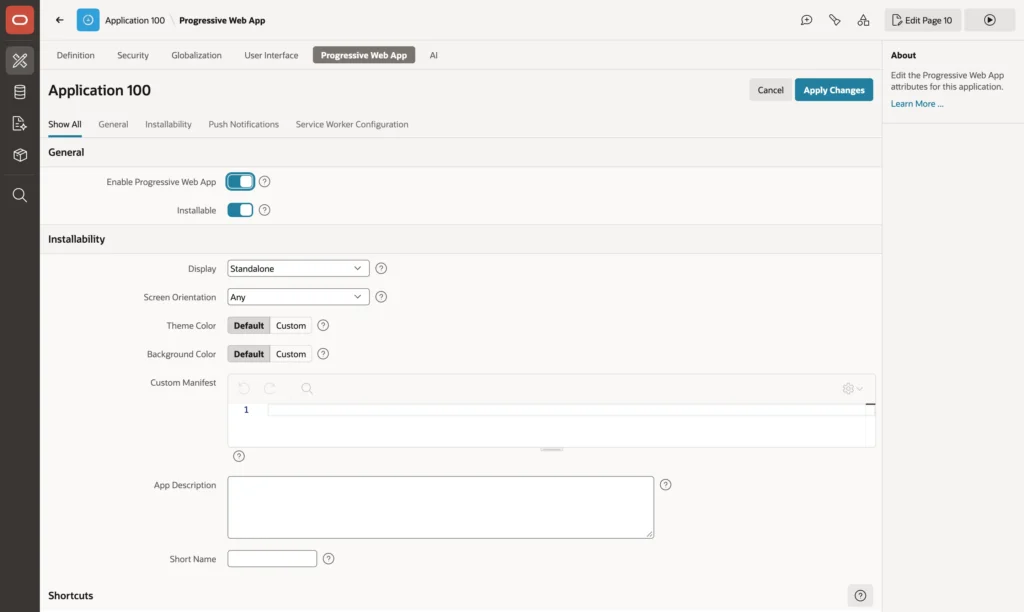Image resolution: width=1024 pixels, height=612 pixels.
Task: Click redo in the Custom Manifest editor
Action: coord(270,389)
